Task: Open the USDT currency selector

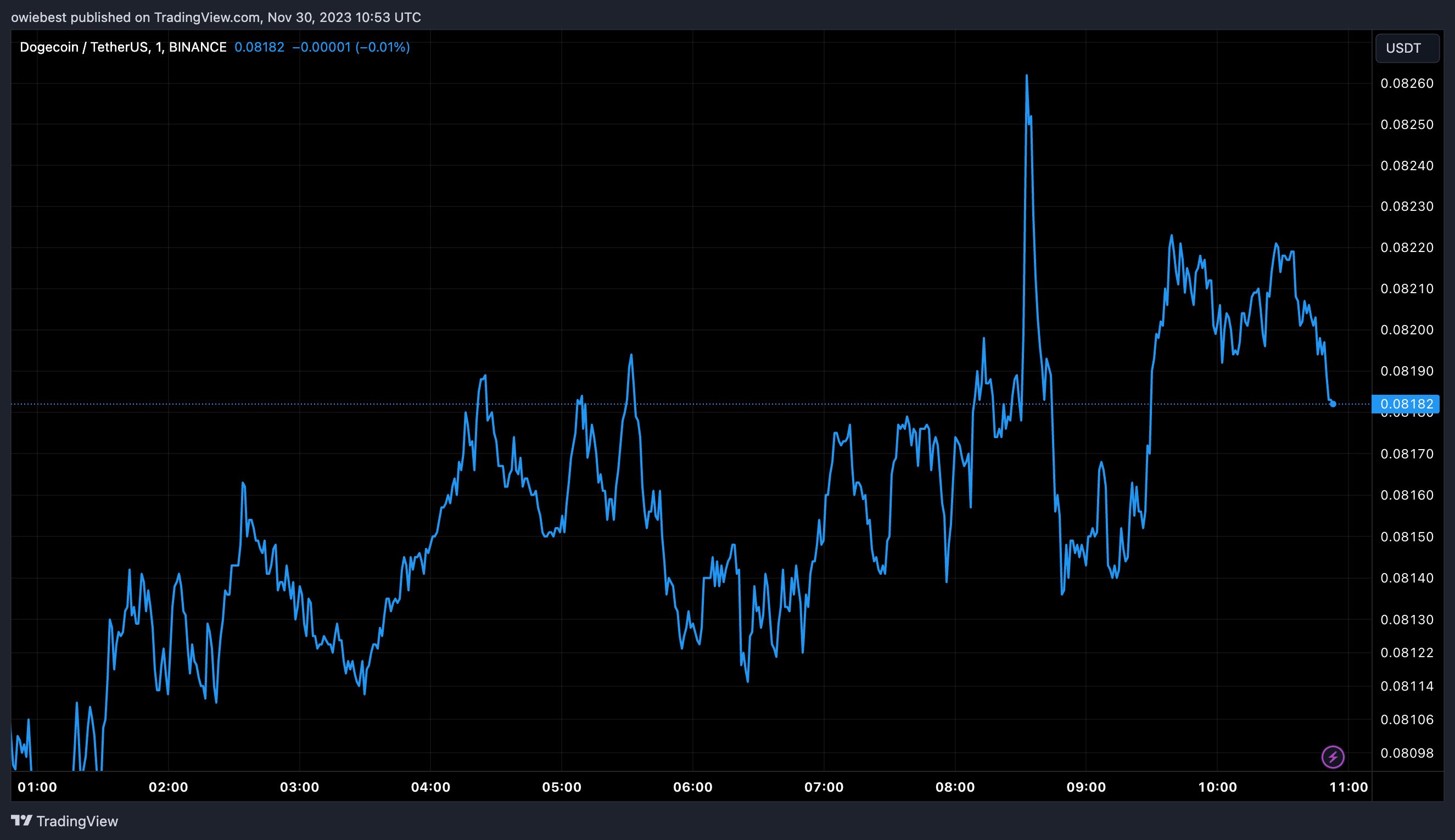Action: coord(1407,48)
